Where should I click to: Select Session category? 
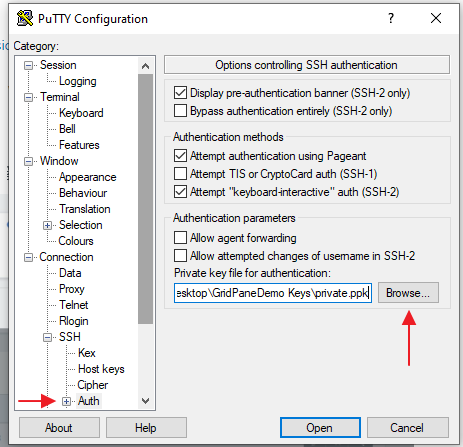pos(58,65)
